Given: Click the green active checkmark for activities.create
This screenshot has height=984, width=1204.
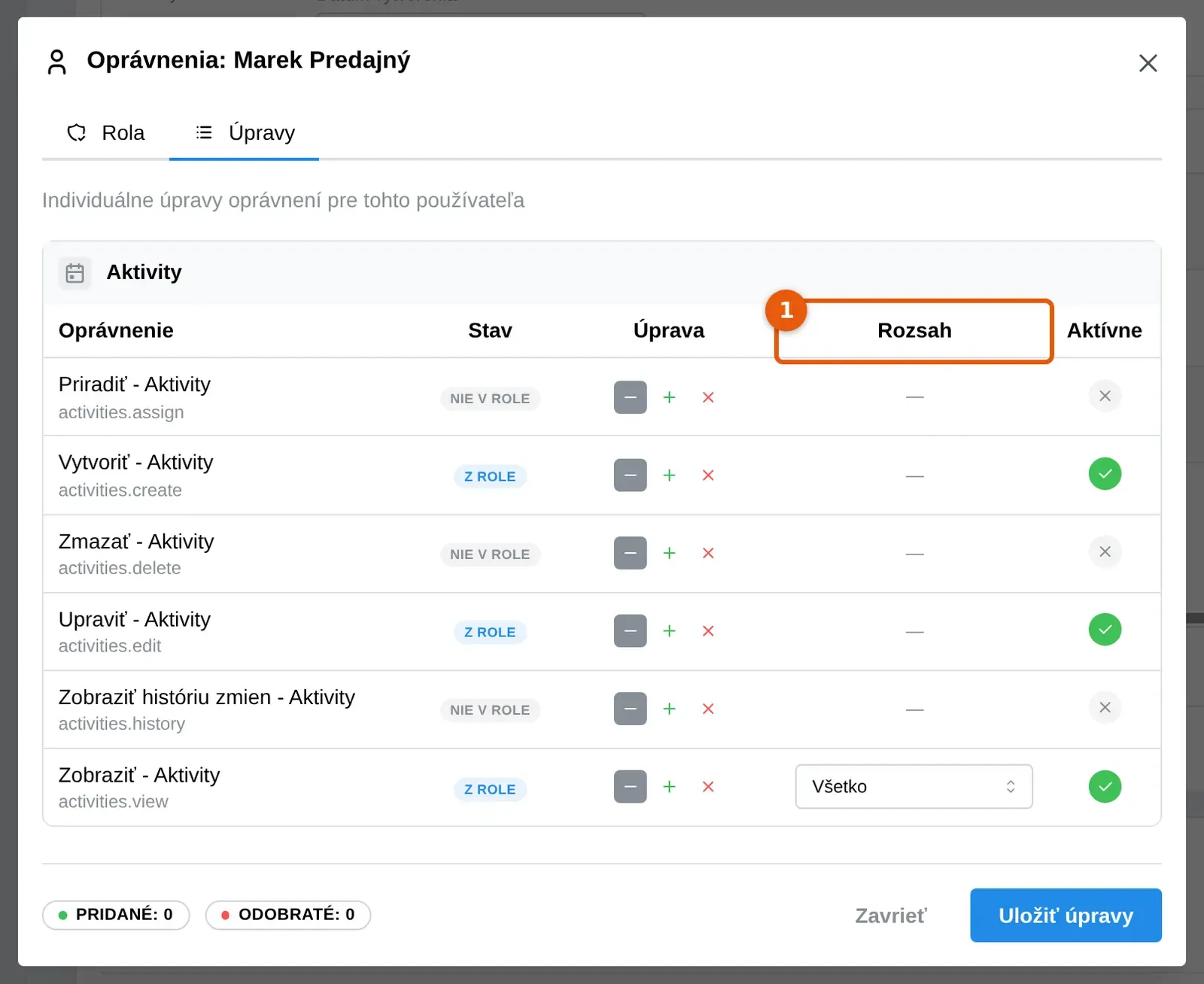Looking at the screenshot, I should pos(1105,474).
